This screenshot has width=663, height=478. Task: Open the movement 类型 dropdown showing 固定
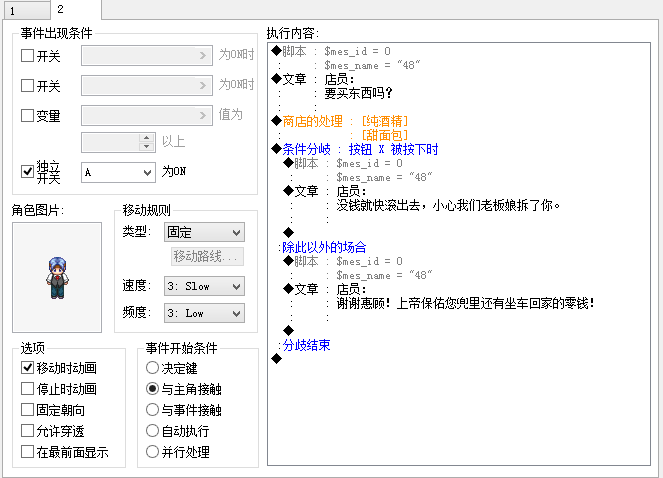(x=204, y=232)
